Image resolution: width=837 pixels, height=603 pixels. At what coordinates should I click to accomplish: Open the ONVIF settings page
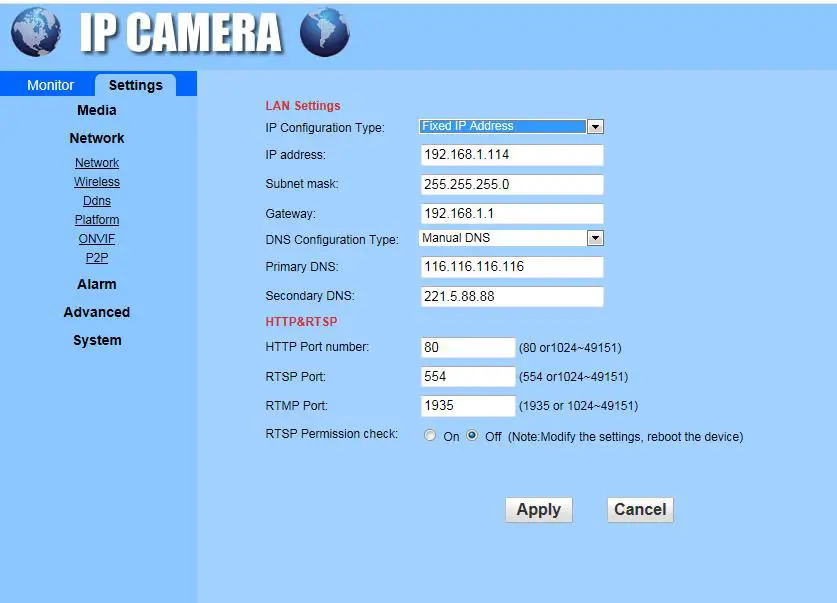(x=96, y=238)
